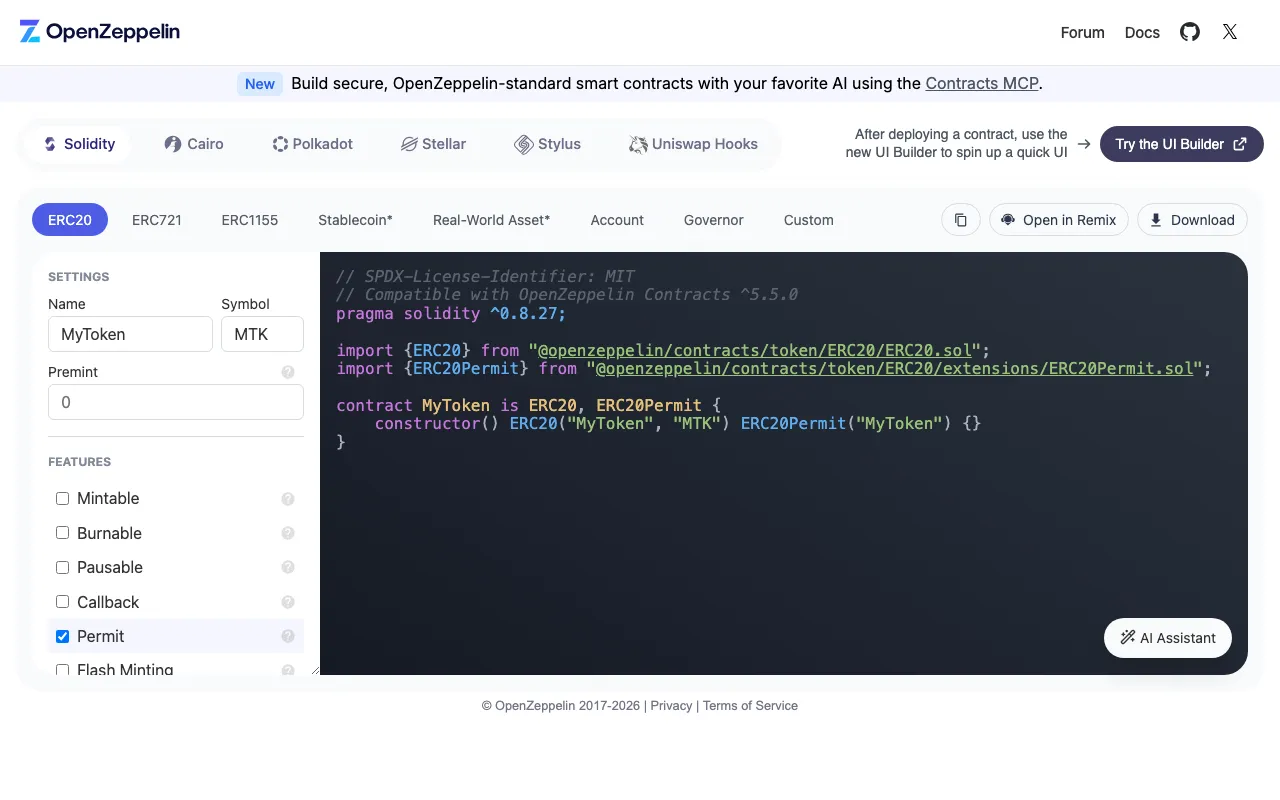Click help icon next to Pausable
Image resolution: width=1280 pixels, height=800 pixels.
coord(288,567)
